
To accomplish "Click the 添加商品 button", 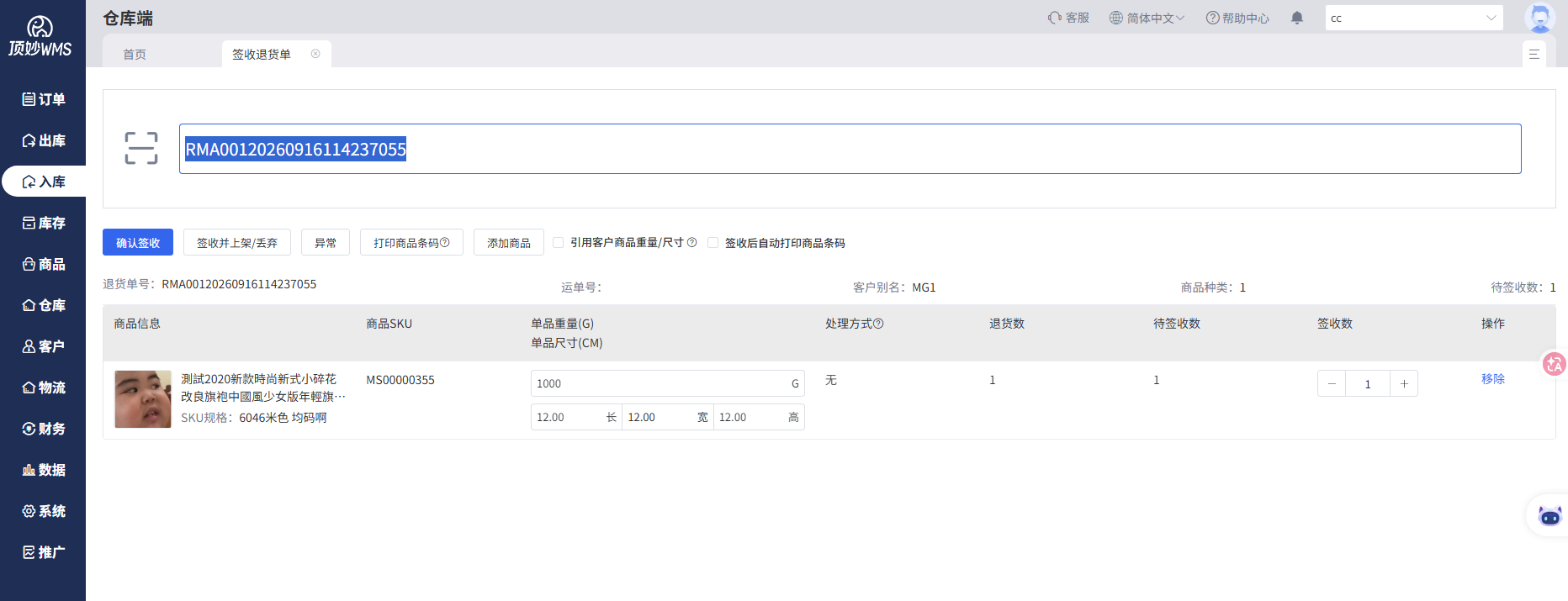I will point(509,242).
